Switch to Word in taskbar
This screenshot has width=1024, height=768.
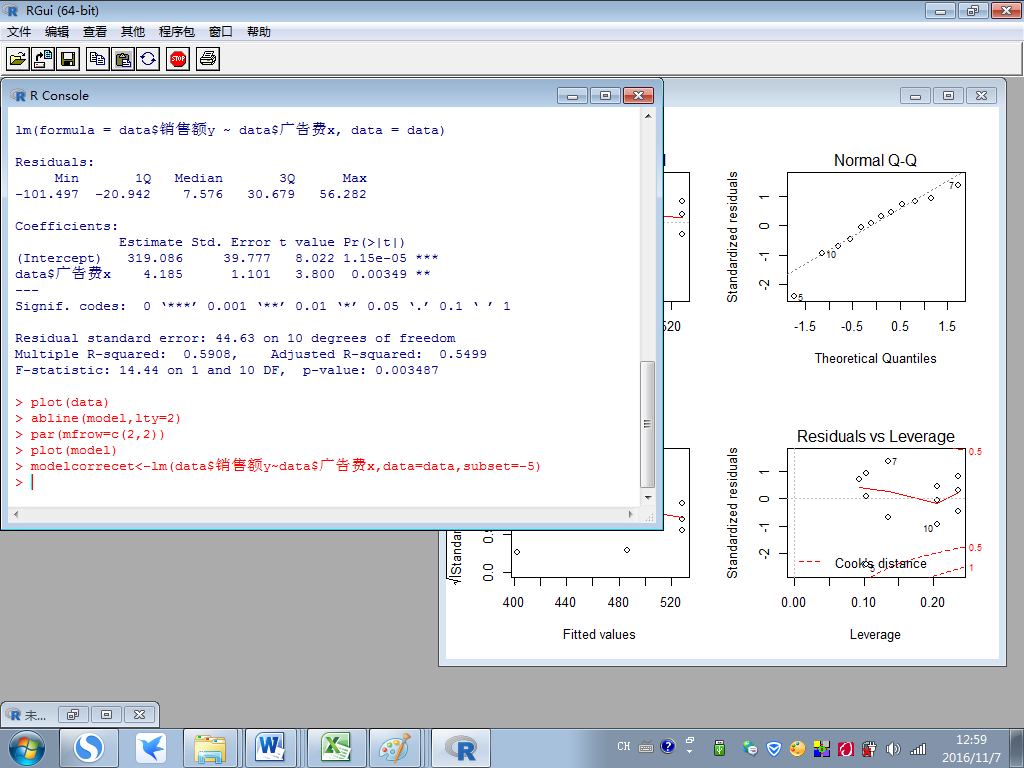270,748
